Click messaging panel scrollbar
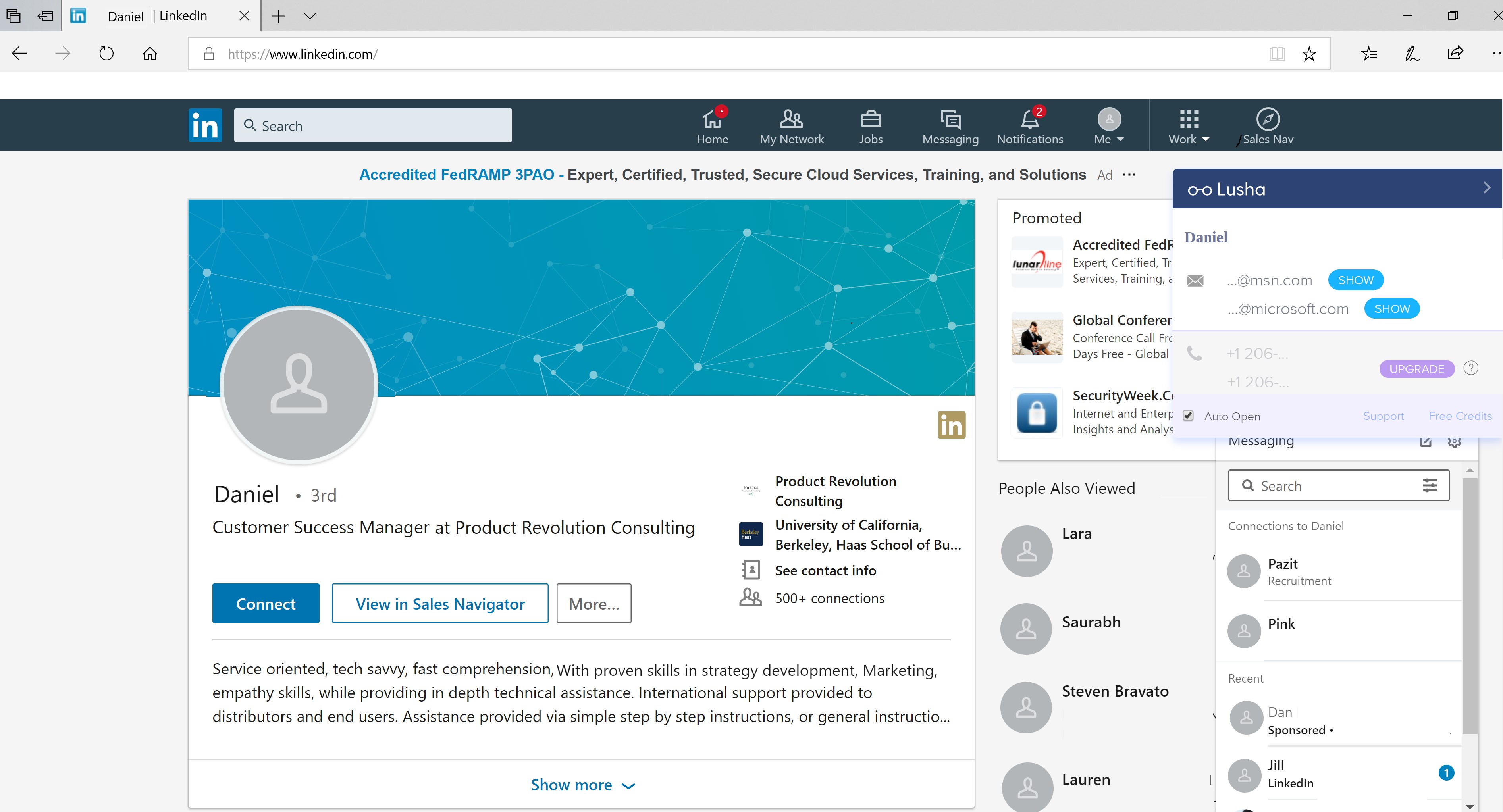 (1469, 607)
